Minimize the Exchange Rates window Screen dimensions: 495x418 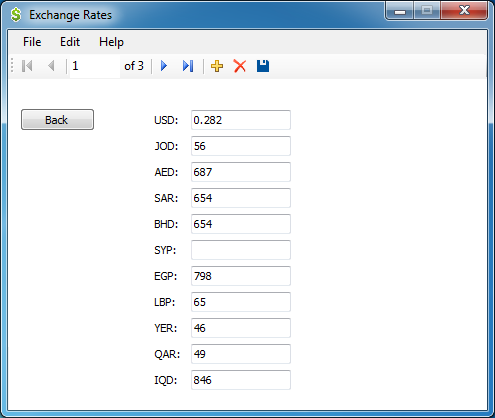click(x=400, y=11)
